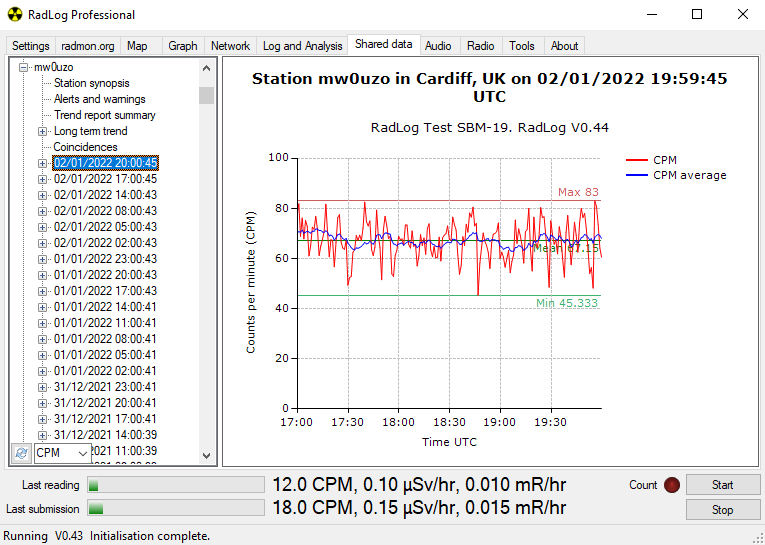Click the tree panel scrollbar thumb

(x=206, y=96)
